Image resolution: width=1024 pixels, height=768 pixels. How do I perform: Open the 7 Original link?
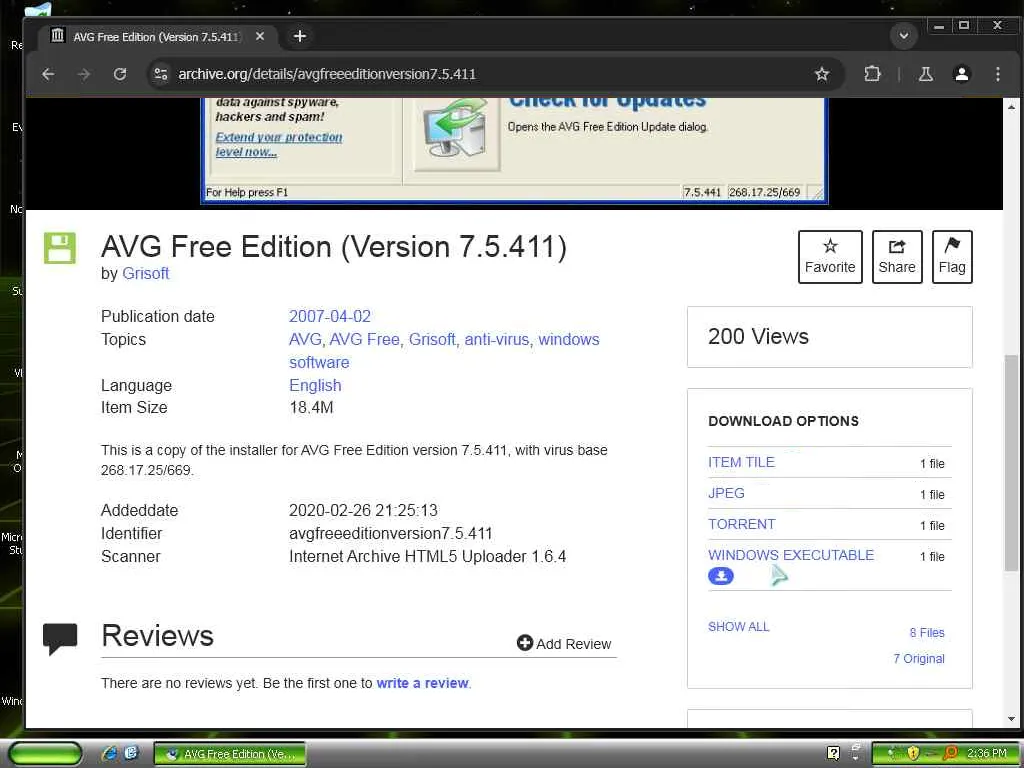point(919,658)
